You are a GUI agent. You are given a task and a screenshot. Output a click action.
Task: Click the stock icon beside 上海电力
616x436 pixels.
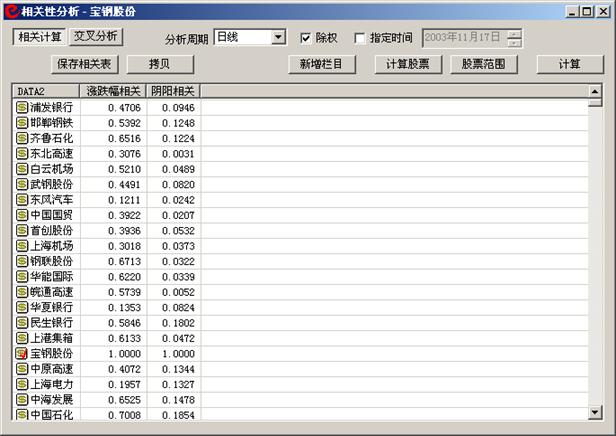coord(22,384)
